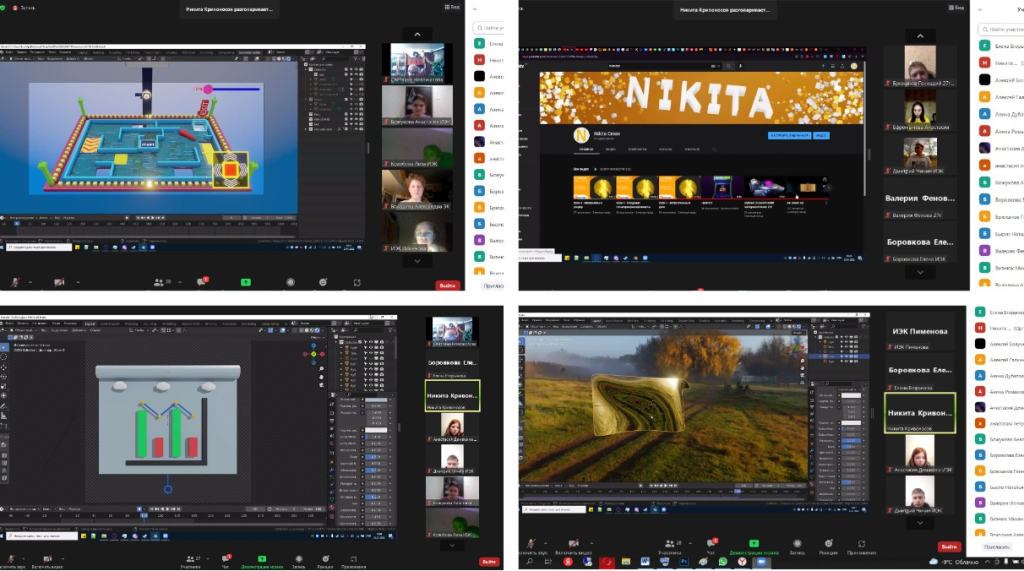The height and width of the screenshot is (571, 1024).
Task: Click gallery down arrow in bottom-right window
Action: tap(920, 523)
